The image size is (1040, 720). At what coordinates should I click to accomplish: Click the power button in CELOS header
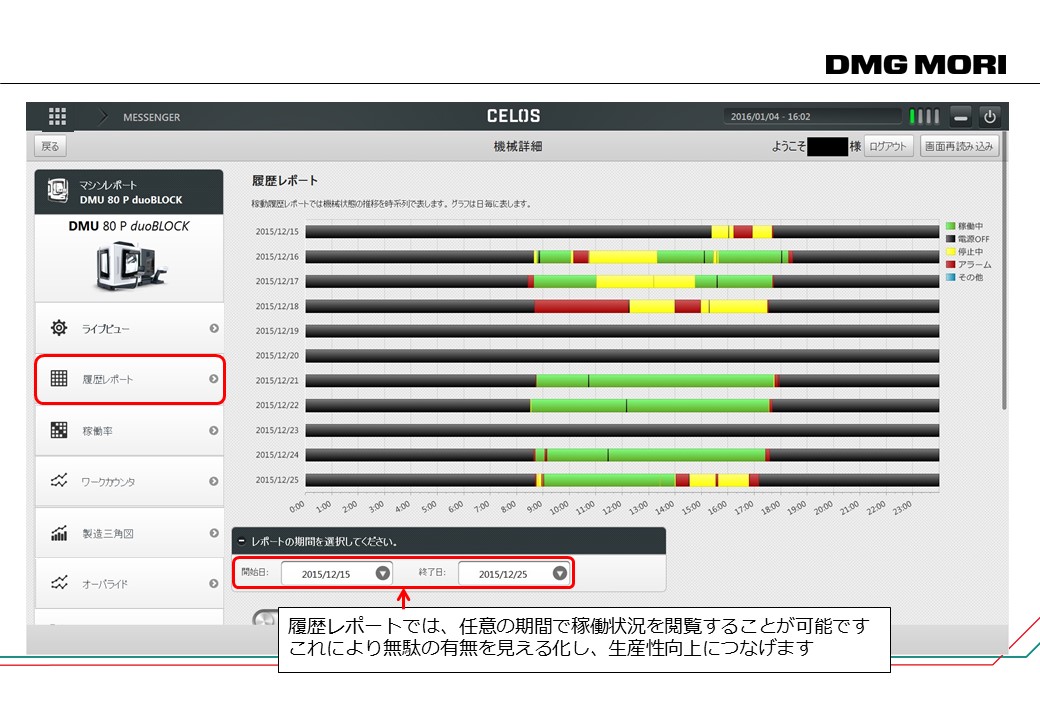coord(990,117)
